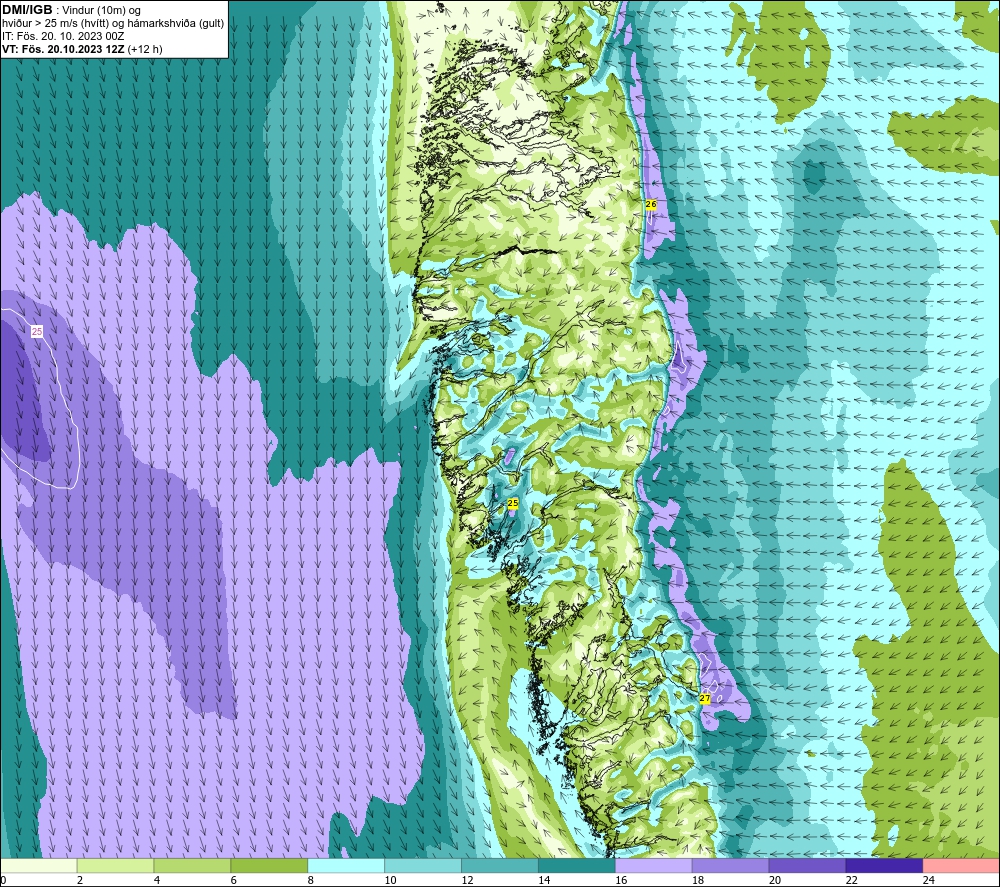Click the title text "DMI/IGB : Vindur (10m) og"
Image resolution: width=1000 pixels, height=887 pixels.
coord(71,10)
